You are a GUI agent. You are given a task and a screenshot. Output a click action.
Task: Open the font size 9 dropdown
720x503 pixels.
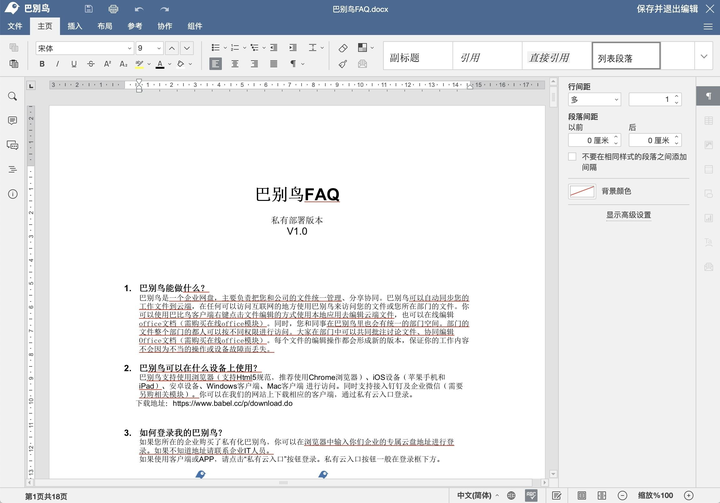(159, 48)
